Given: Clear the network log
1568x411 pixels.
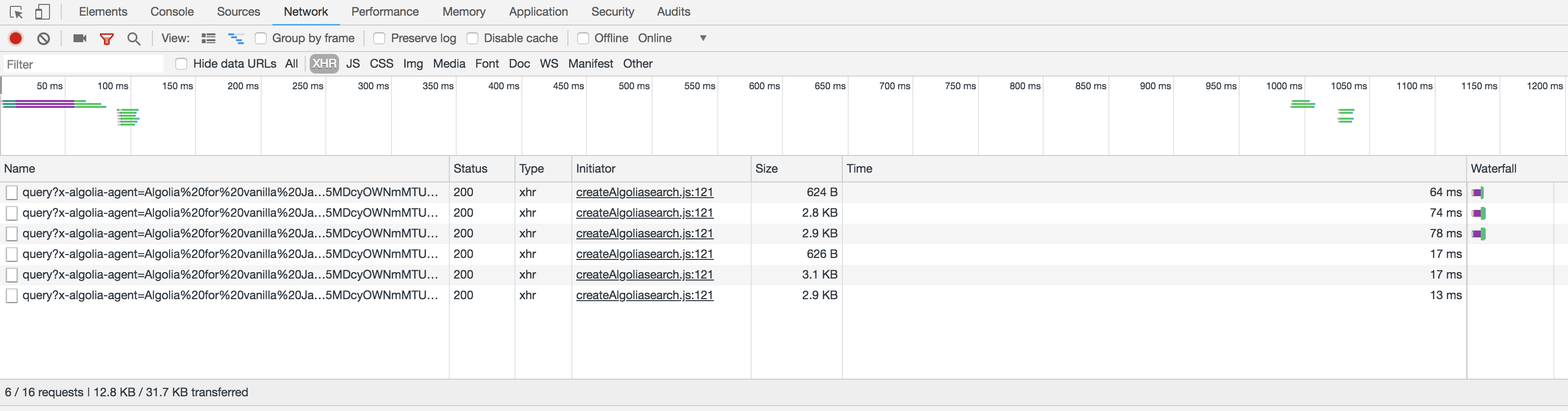Looking at the screenshot, I should [43, 38].
